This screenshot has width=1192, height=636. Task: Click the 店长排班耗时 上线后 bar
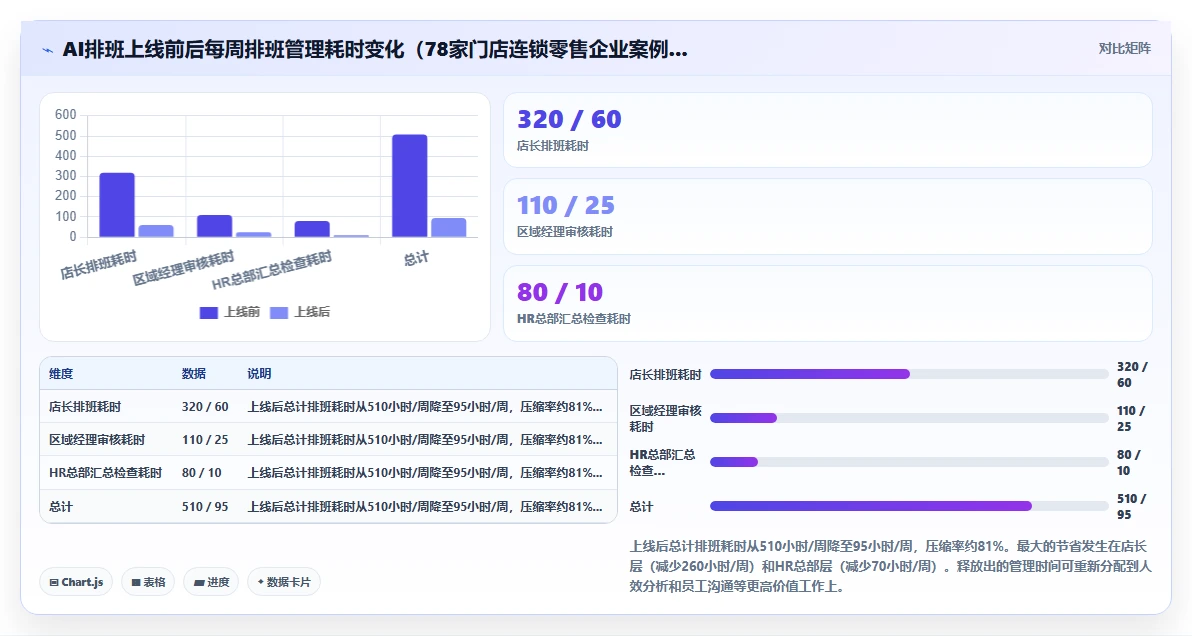pos(156,231)
